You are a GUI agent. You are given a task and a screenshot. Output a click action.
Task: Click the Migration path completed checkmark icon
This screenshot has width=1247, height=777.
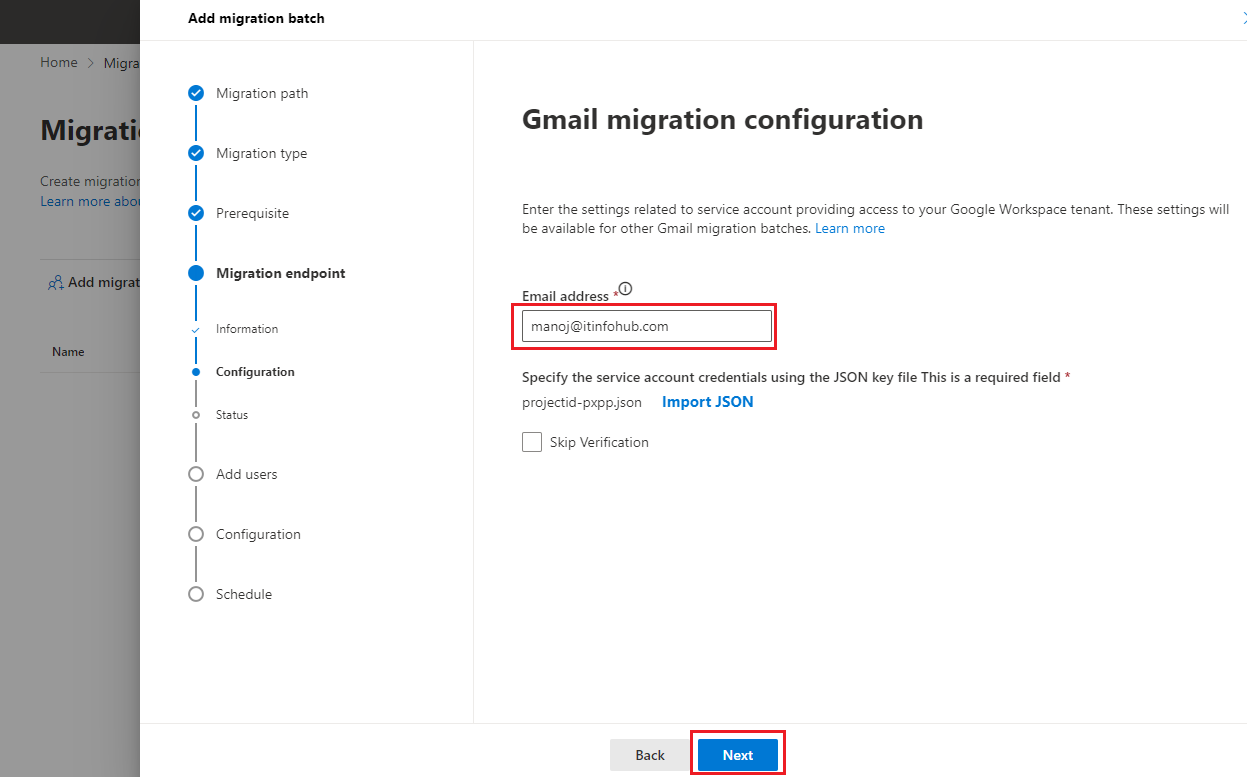click(196, 93)
